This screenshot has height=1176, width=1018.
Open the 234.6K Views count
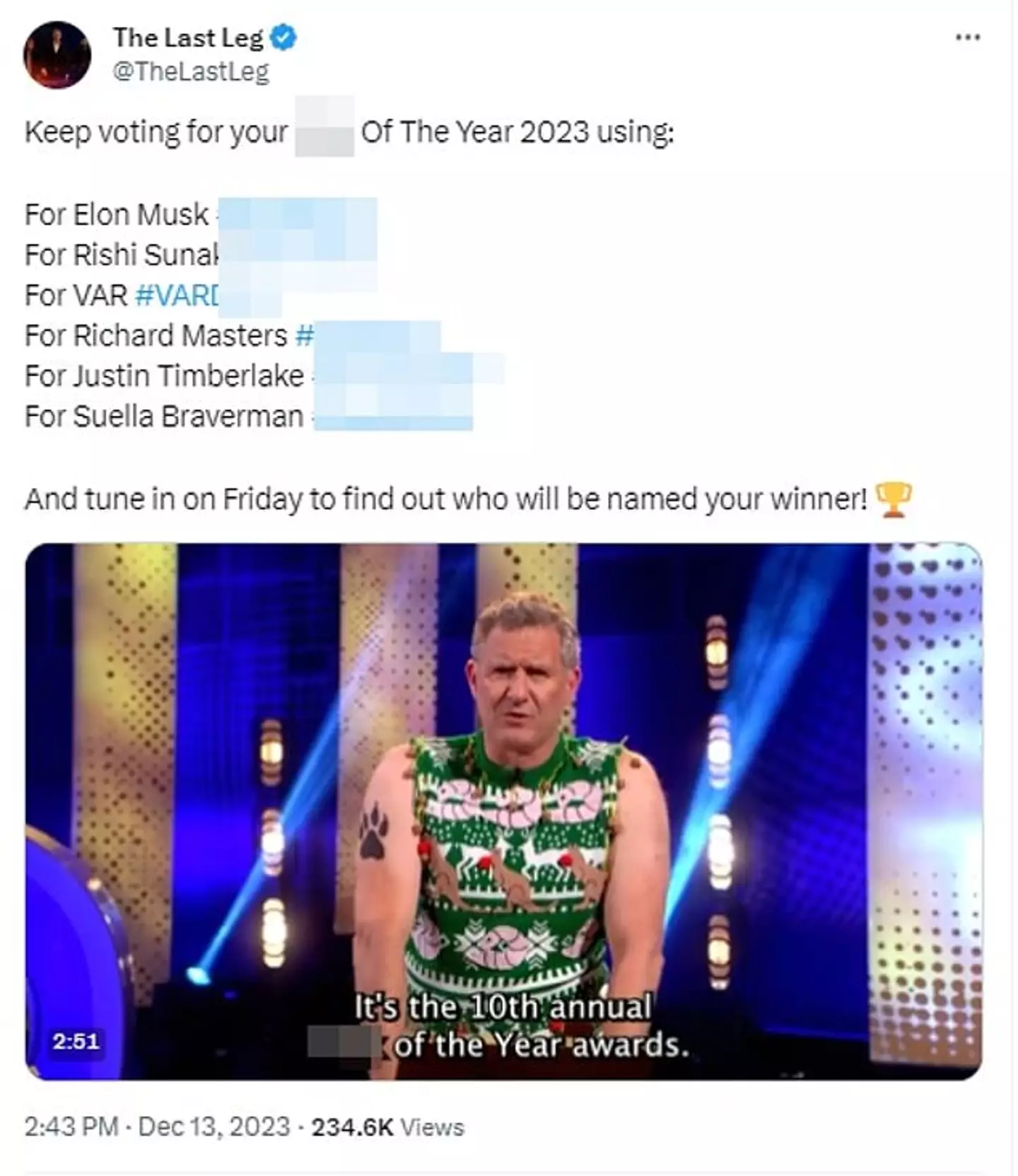pyautogui.click(x=387, y=1126)
